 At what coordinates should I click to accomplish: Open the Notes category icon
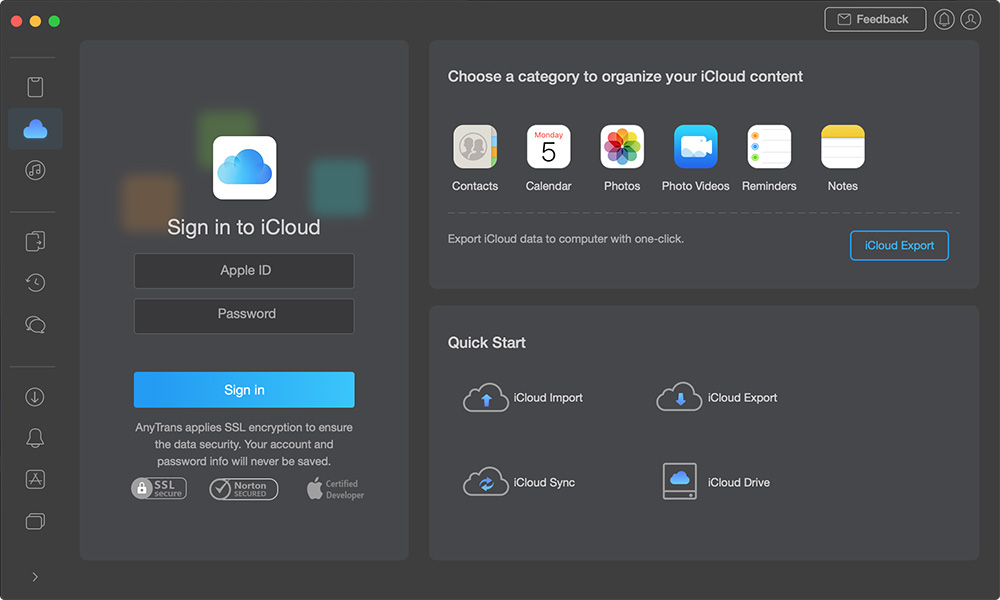[842, 147]
